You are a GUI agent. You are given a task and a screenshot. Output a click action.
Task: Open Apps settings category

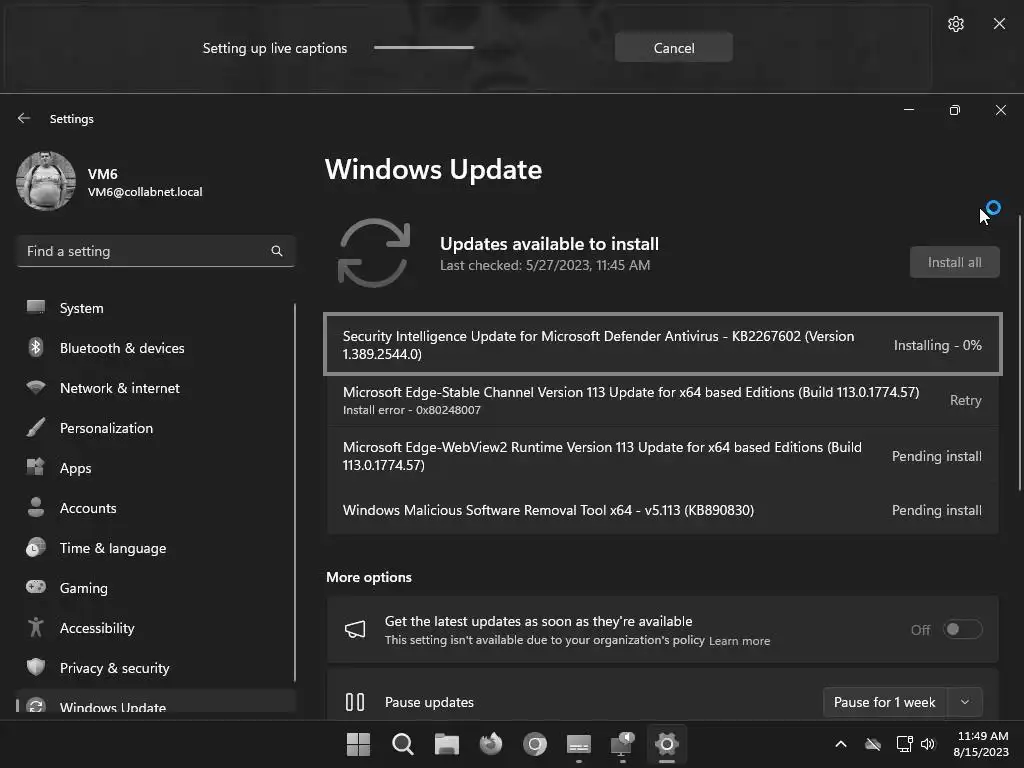pos(155,468)
